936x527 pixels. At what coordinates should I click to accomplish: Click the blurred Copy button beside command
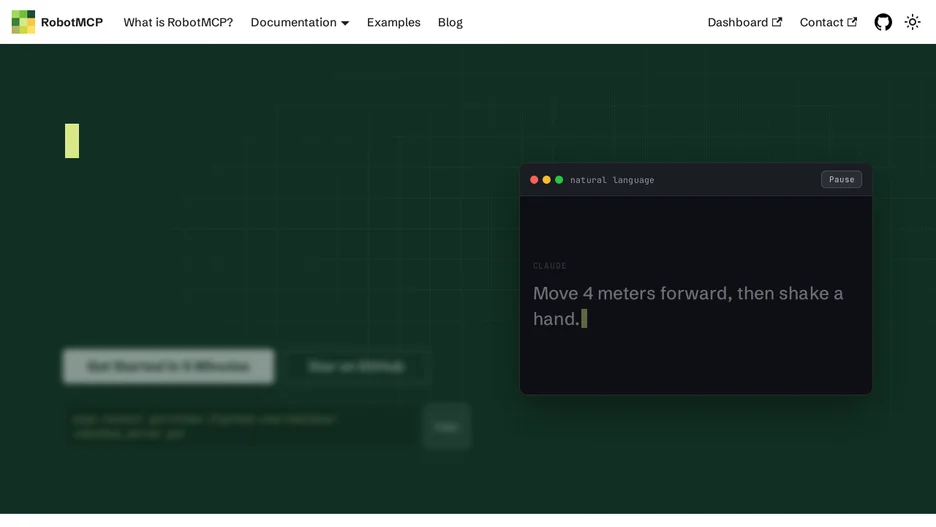(447, 427)
